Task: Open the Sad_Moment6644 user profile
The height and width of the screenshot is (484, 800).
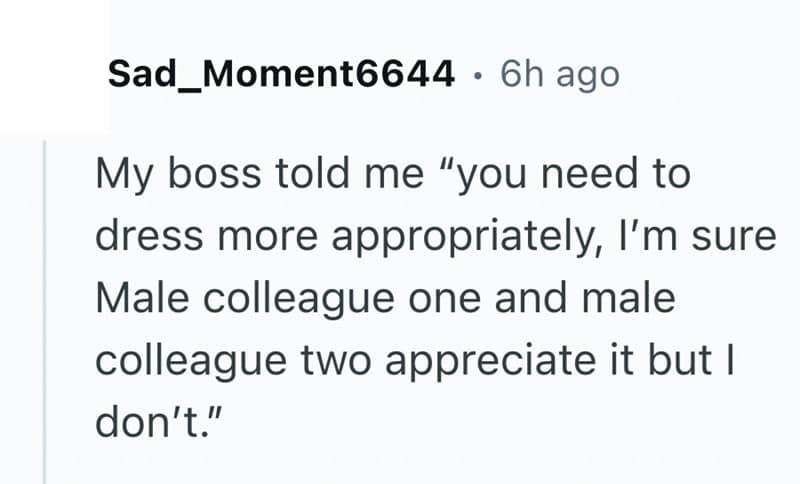Action: (281, 74)
